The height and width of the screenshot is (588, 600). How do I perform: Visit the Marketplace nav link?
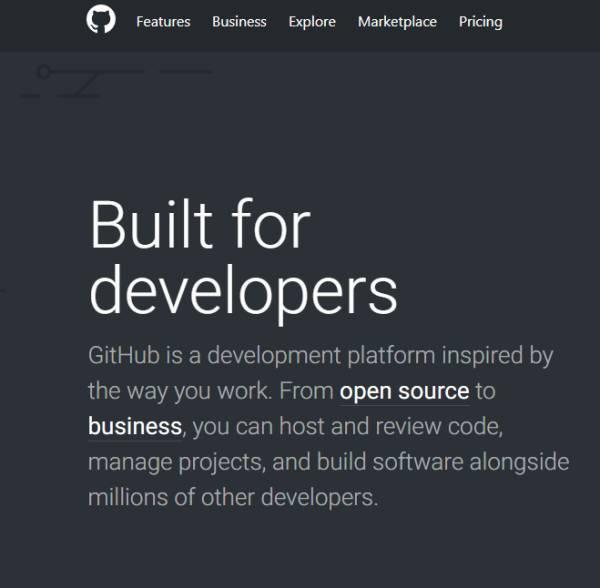[x=397, y=22]
